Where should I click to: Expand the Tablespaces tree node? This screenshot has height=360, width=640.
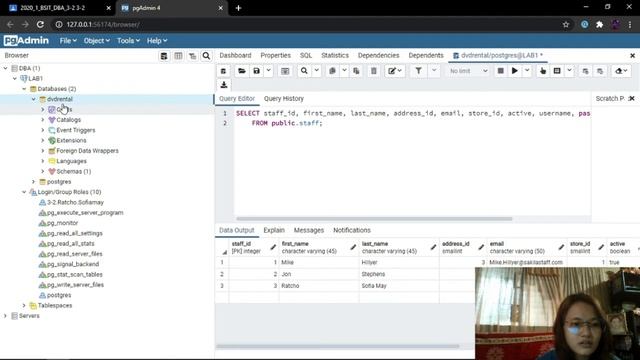click(x=24, y=305)
